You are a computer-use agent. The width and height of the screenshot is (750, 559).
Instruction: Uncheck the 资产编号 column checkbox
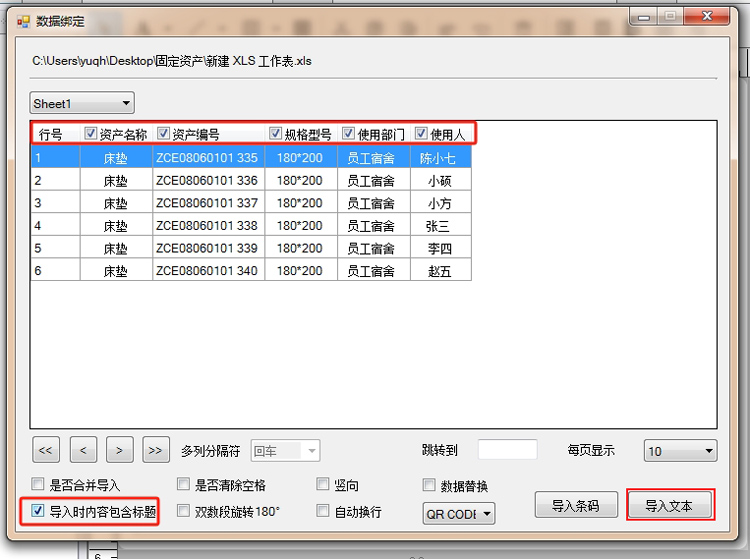164,134
